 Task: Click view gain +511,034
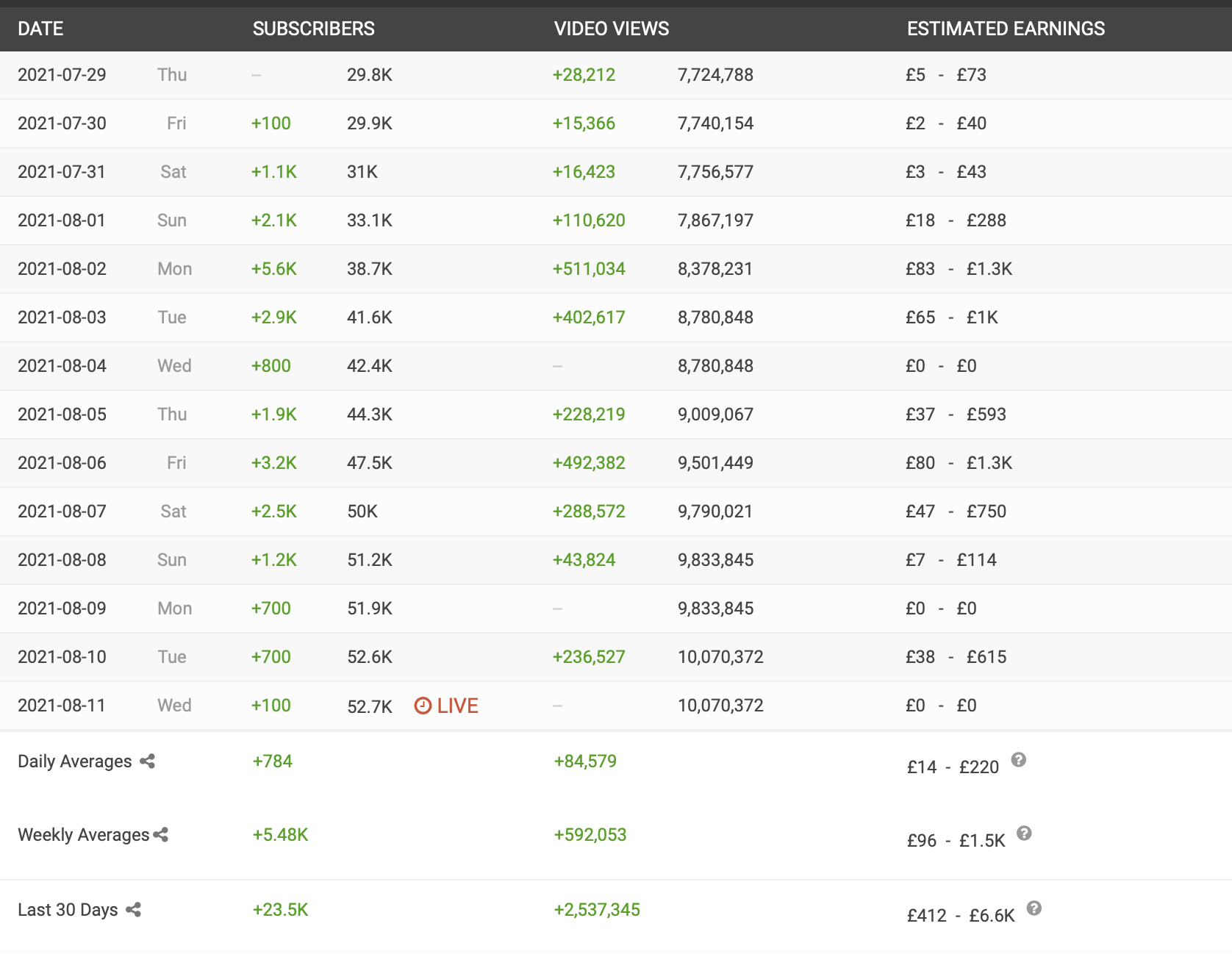[x=589, y=269]
